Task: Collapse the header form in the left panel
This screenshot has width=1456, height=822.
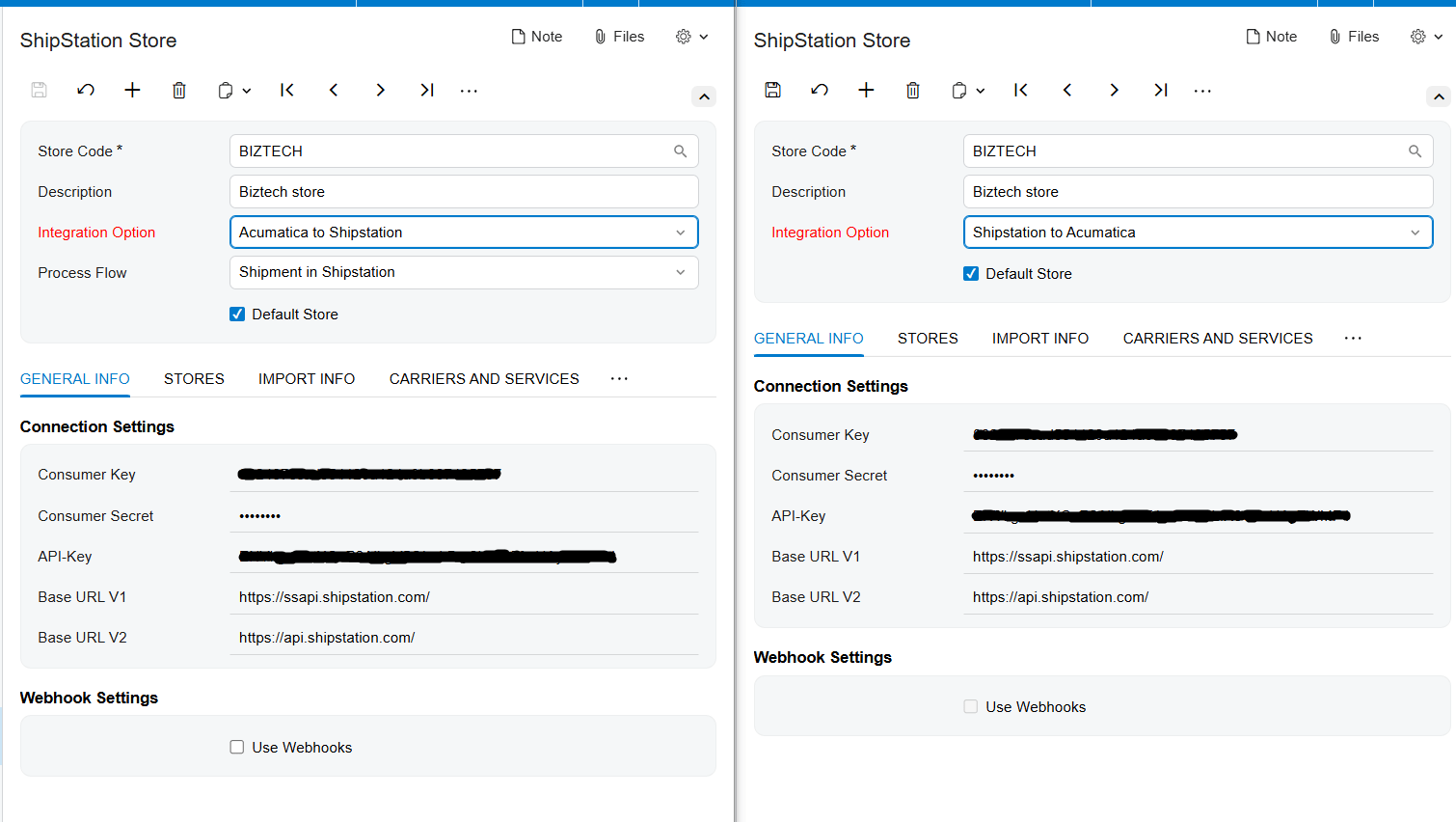Action: point(704,96)
